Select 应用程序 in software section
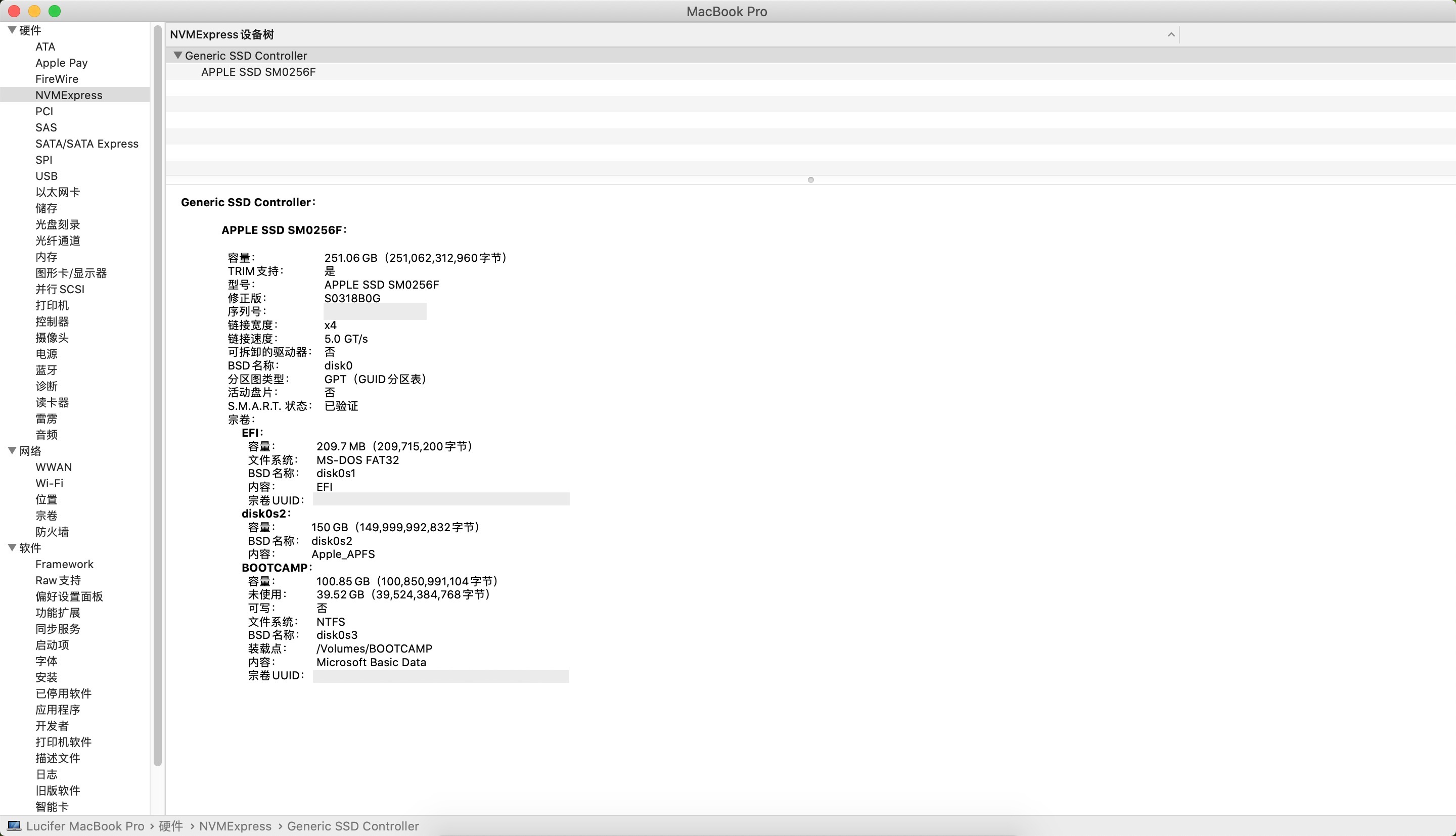The image size is (1456, 836). tap(58, 710)
